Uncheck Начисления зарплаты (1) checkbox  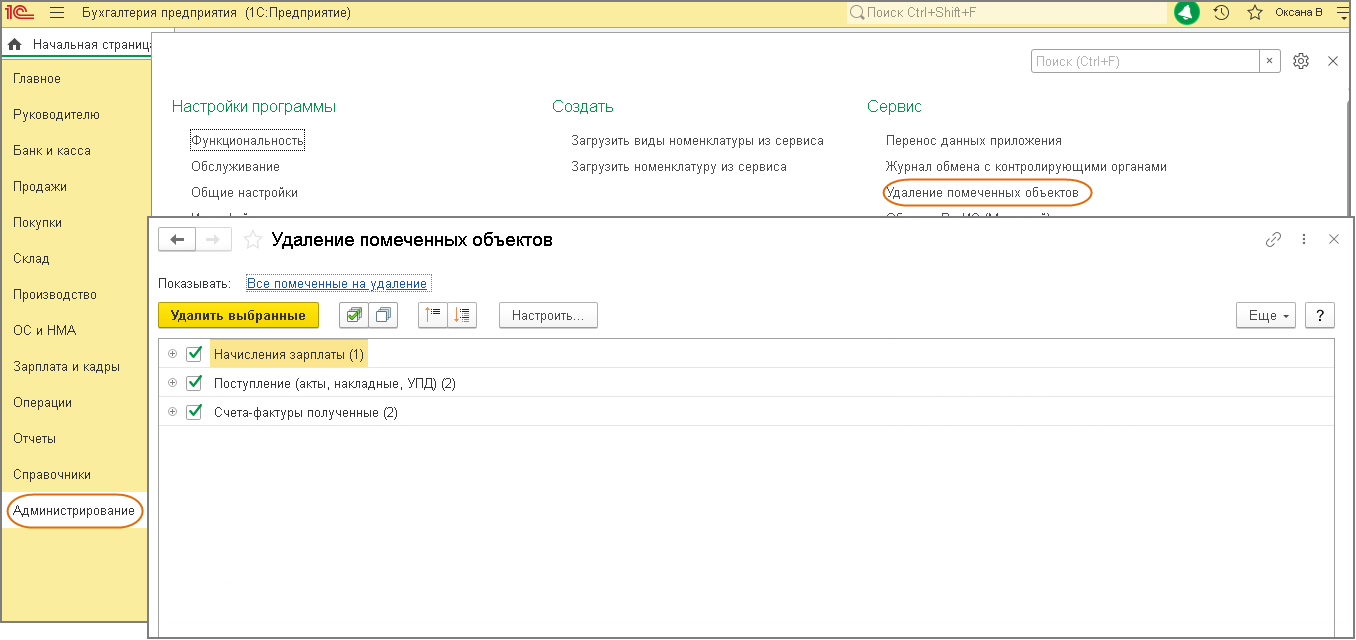pyautogui.click(x=194, y=354)
